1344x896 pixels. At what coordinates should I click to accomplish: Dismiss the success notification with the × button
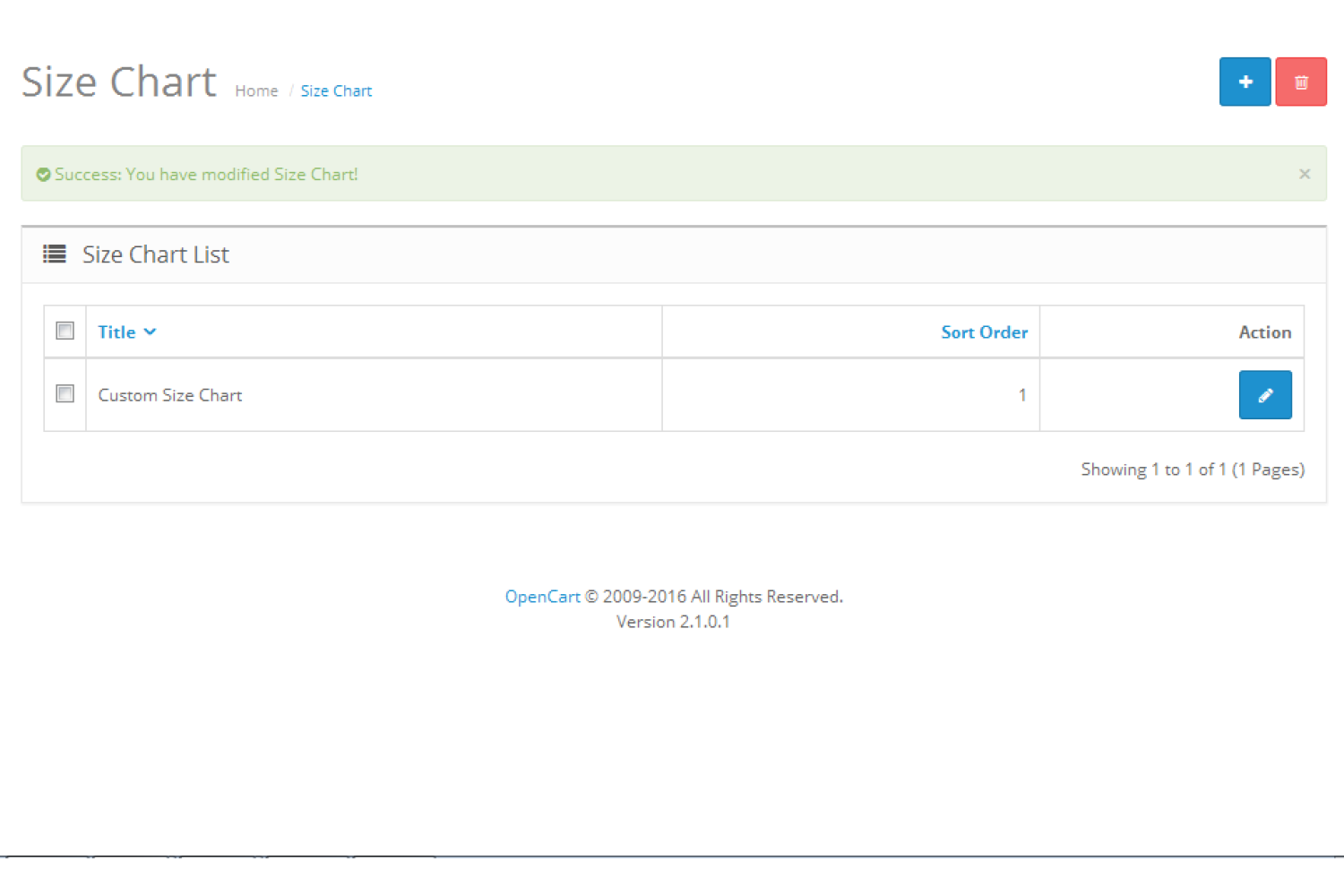[x=1305, y=174]
